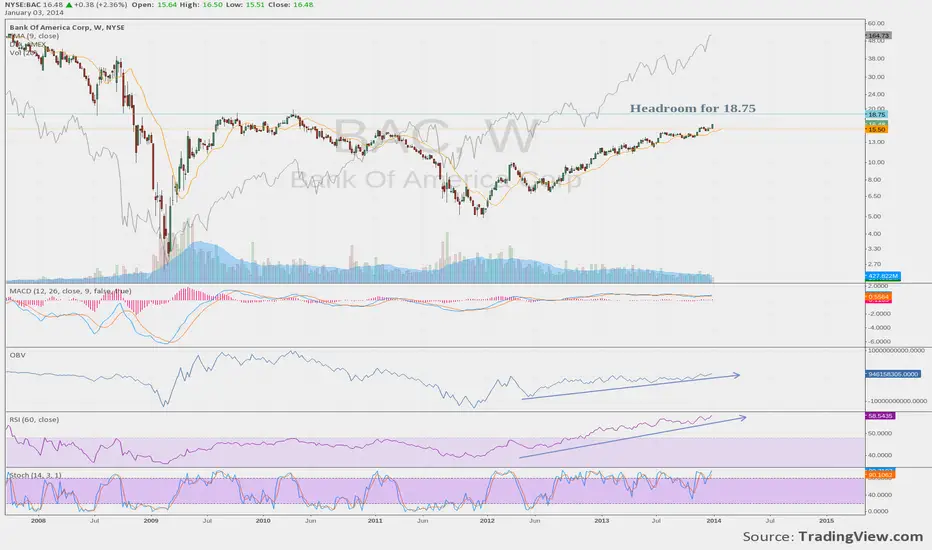This screenshot has width=932, height=550.
Task: Click the 30.00 price axis label
Action: click(876, 77)
